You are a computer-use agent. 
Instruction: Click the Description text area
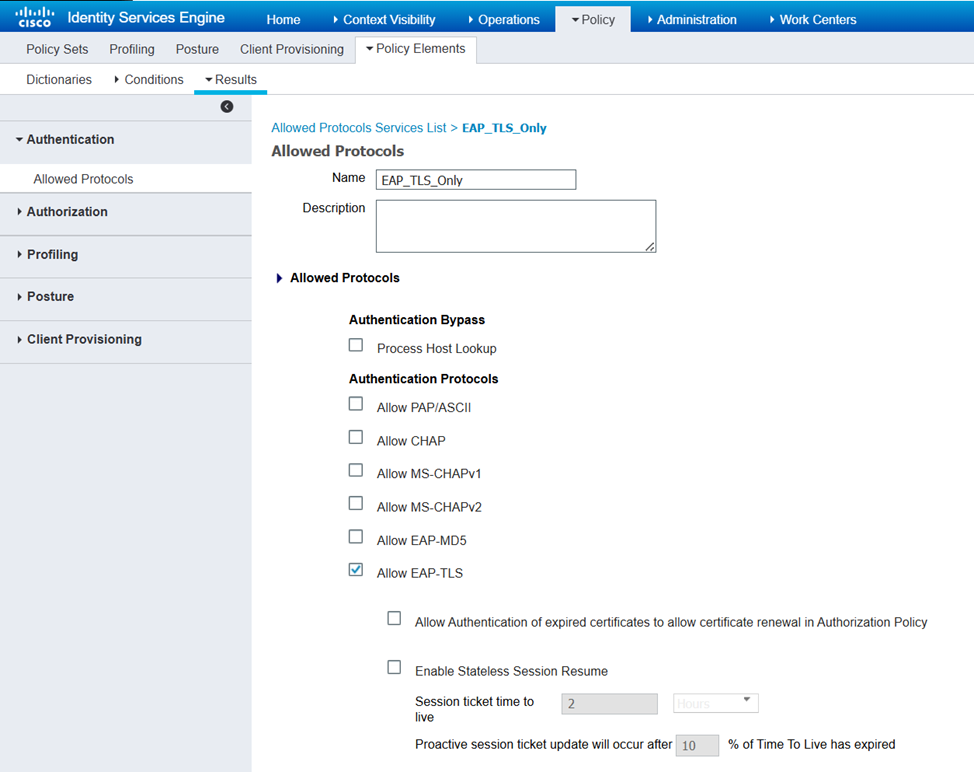tap(516, 226)
